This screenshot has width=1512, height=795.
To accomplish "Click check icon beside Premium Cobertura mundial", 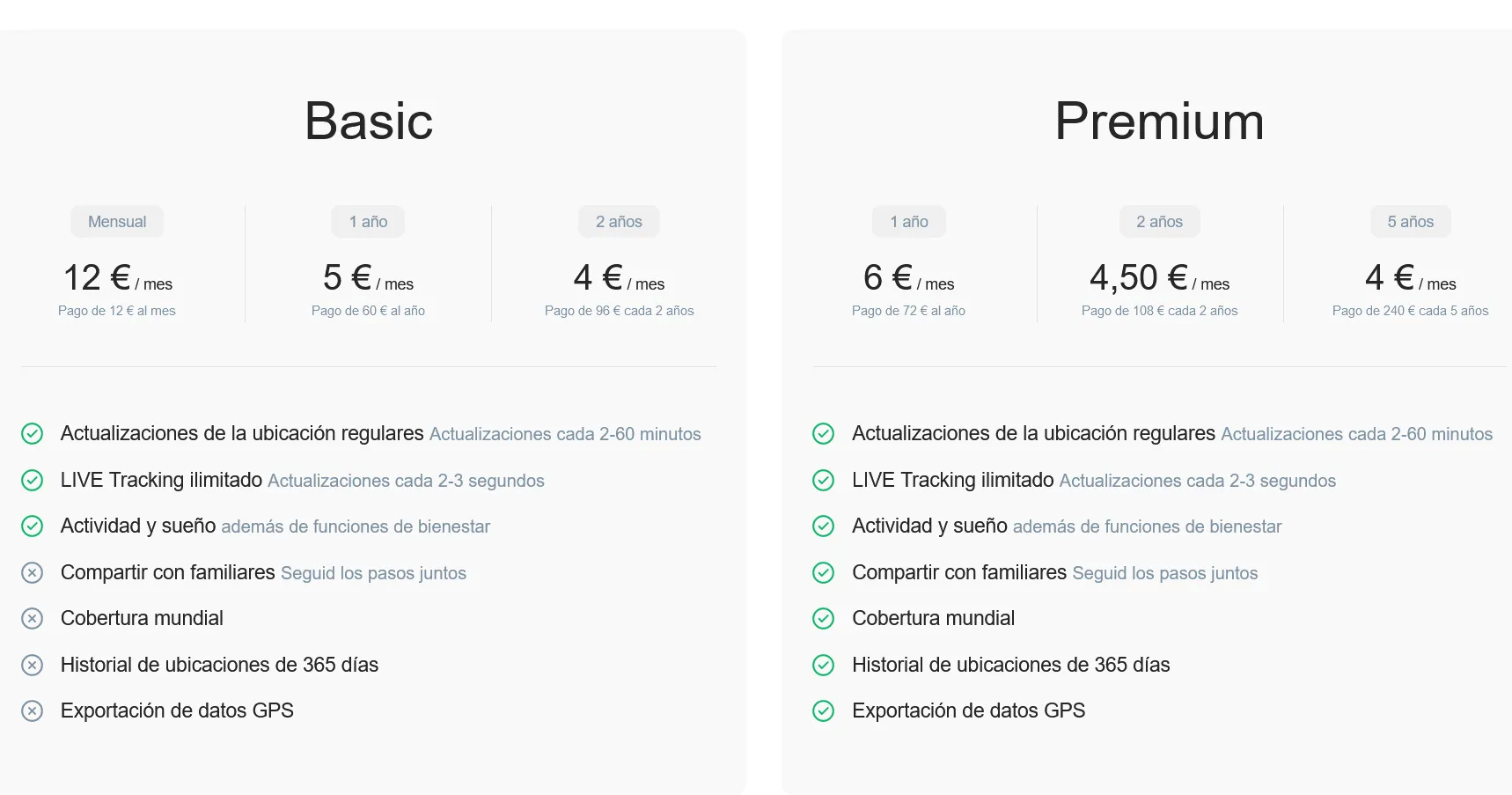I will tap(823, 619).
